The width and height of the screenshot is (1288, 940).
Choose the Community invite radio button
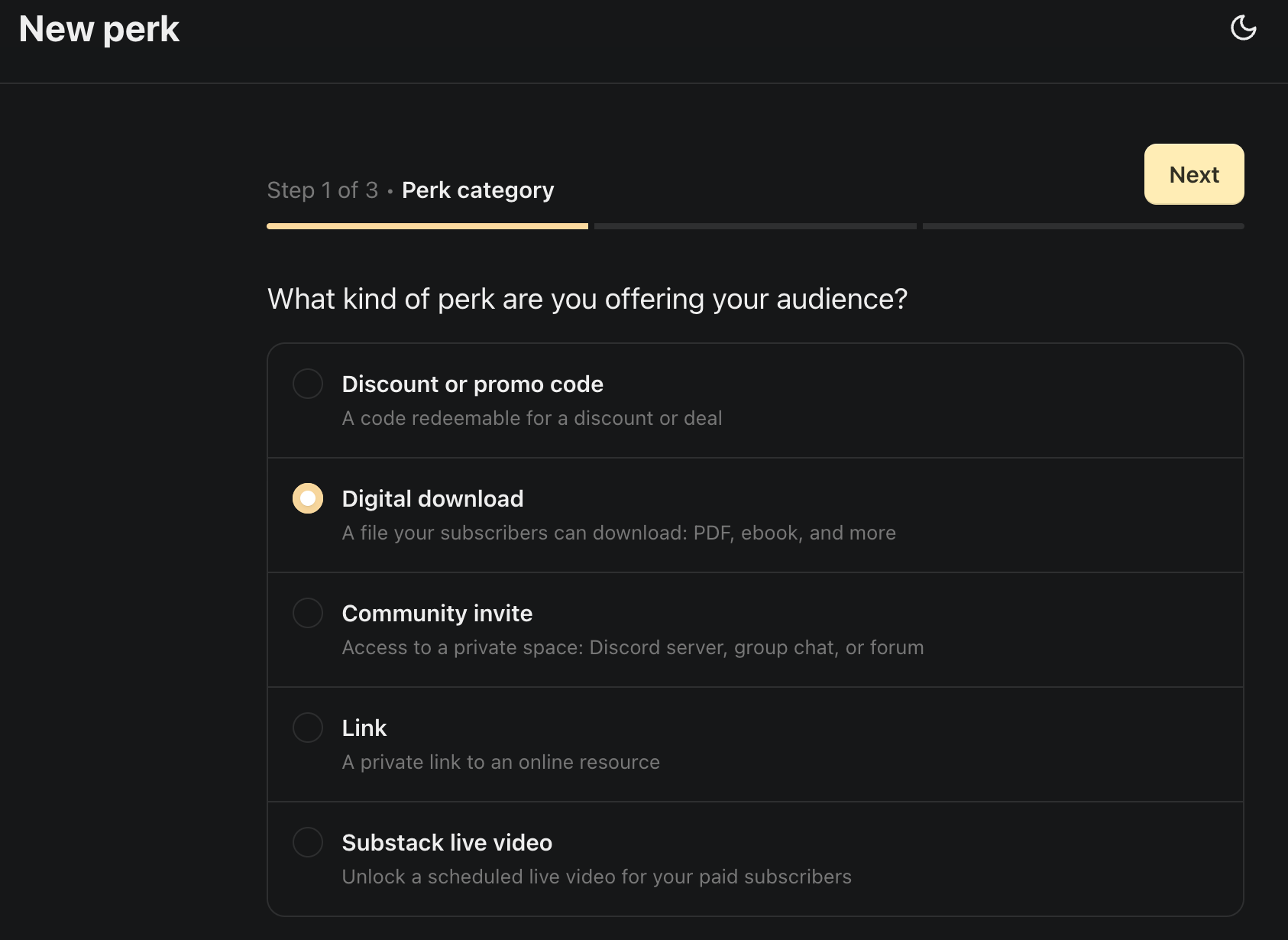(x=308, y=613)
